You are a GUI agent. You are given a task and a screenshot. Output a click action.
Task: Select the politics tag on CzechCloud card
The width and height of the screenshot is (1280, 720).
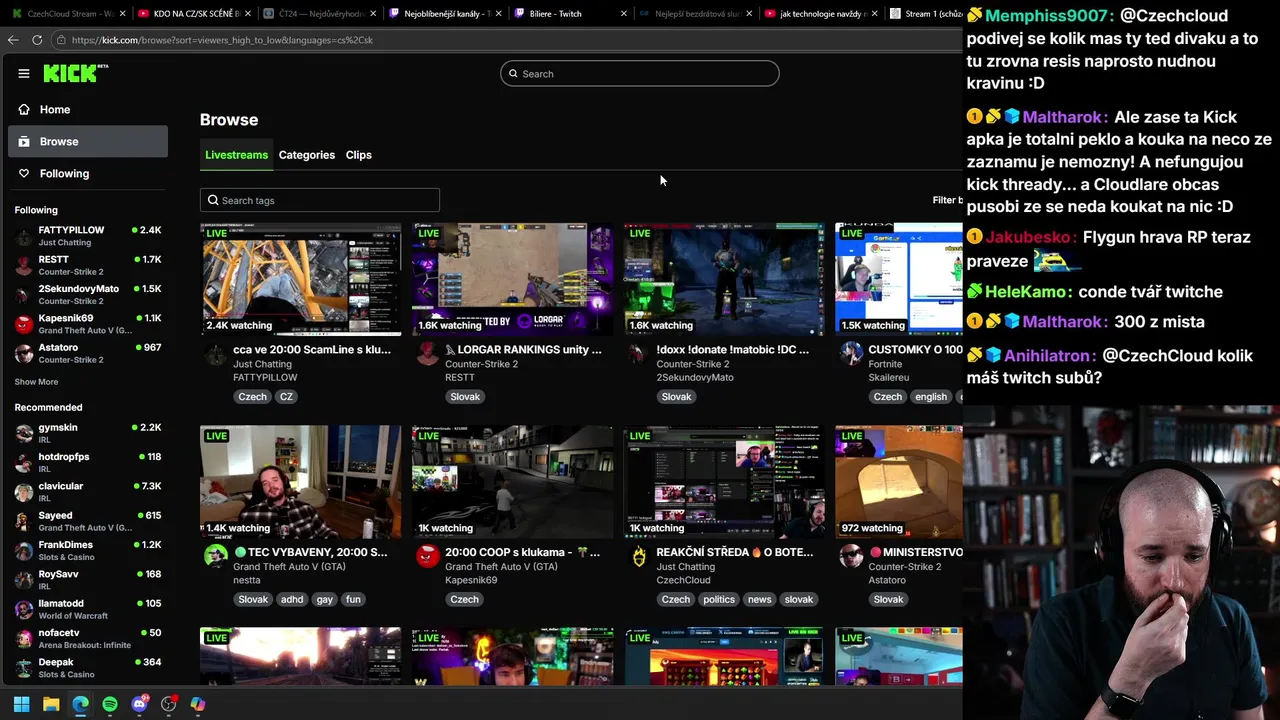(x=719, y=600)
